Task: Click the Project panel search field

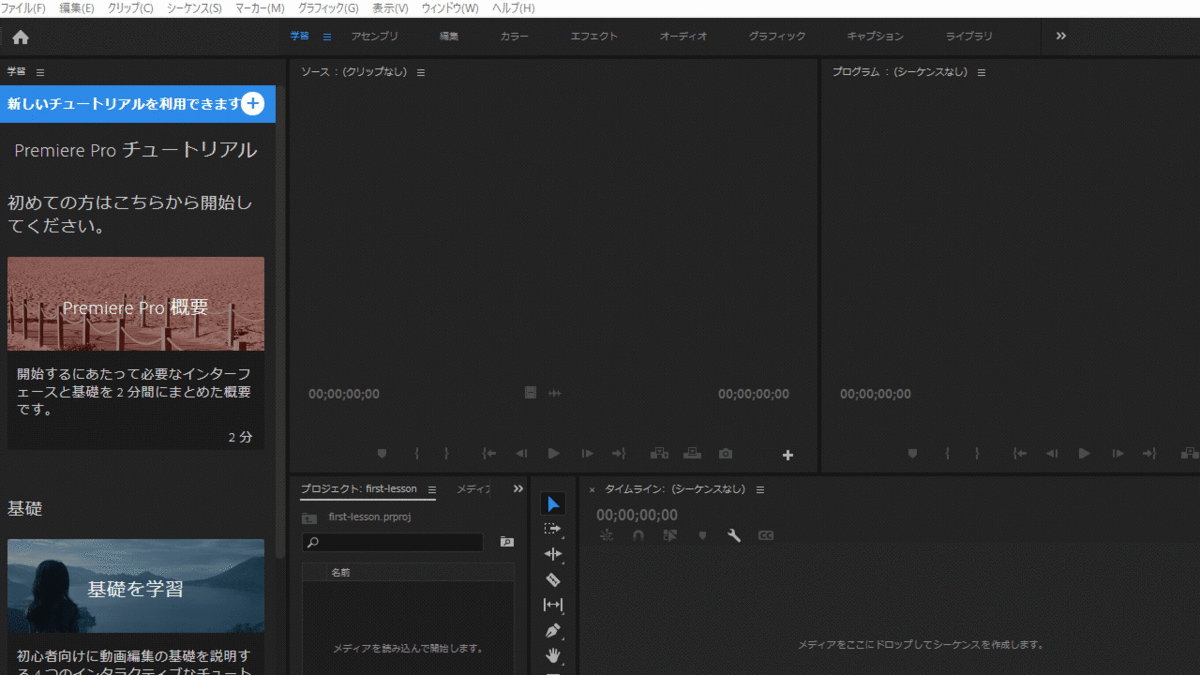Action: click(x=393, y=542)
